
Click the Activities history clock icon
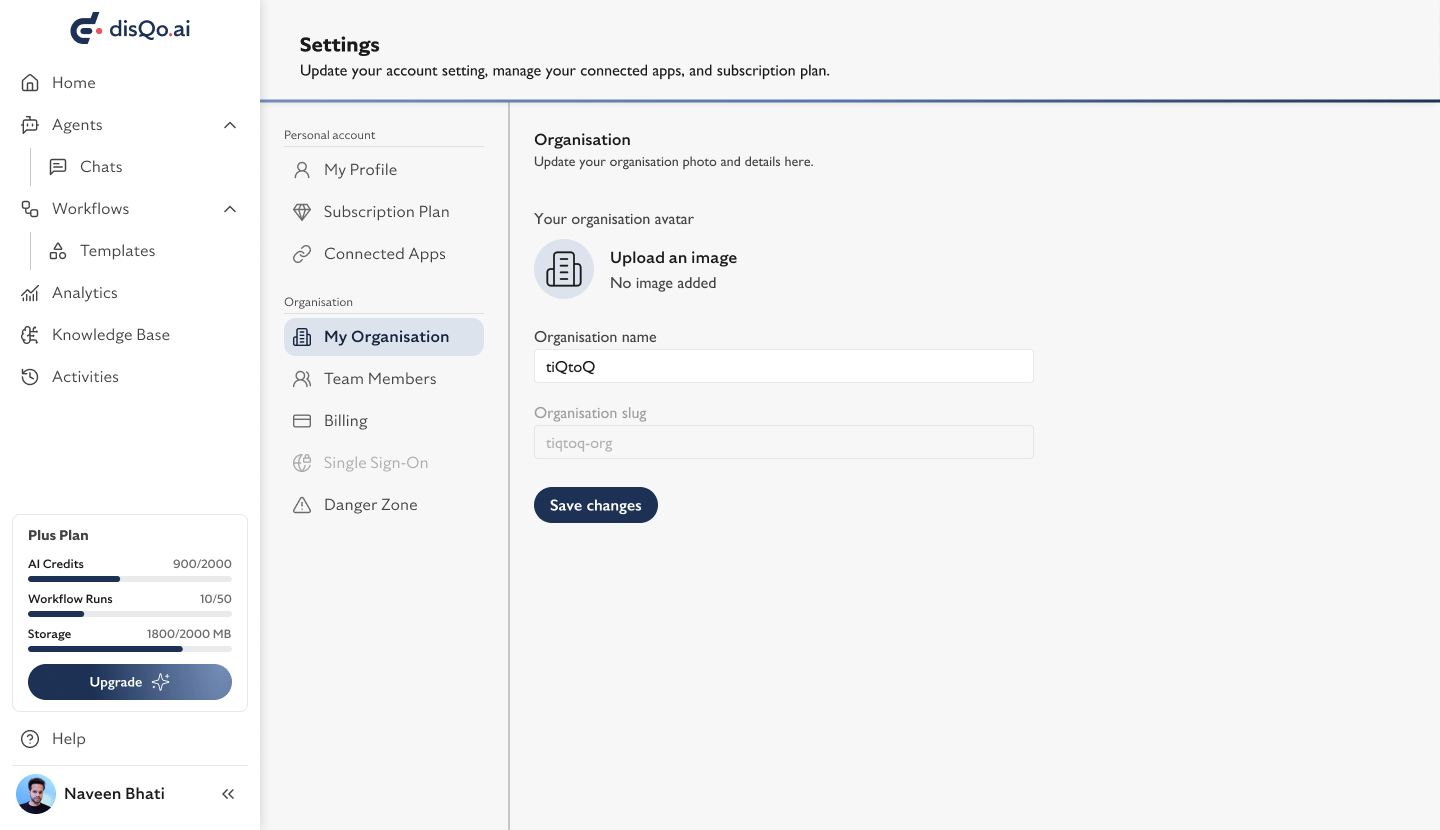30,377
